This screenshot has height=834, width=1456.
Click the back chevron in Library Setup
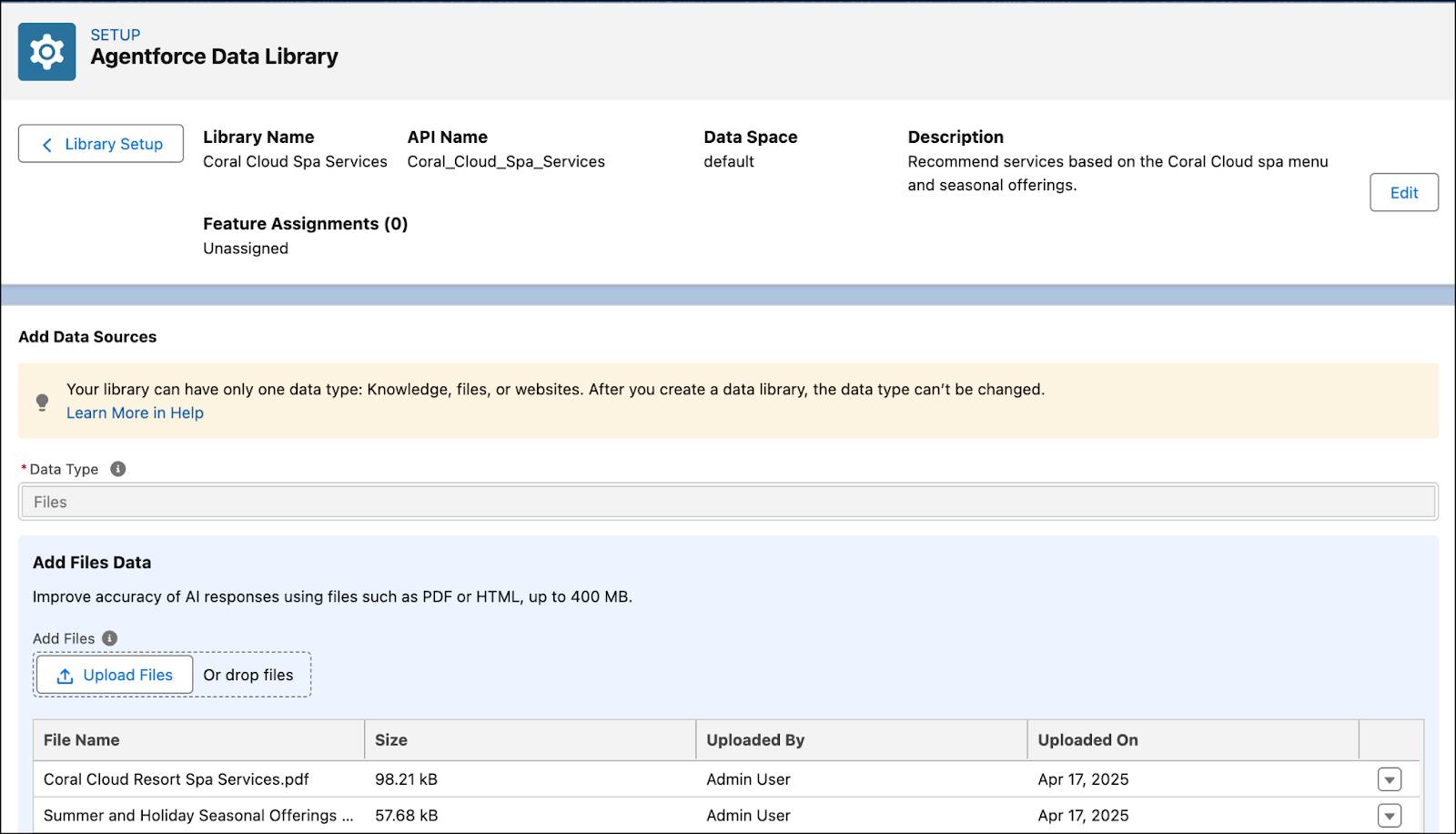pos(47,145)
